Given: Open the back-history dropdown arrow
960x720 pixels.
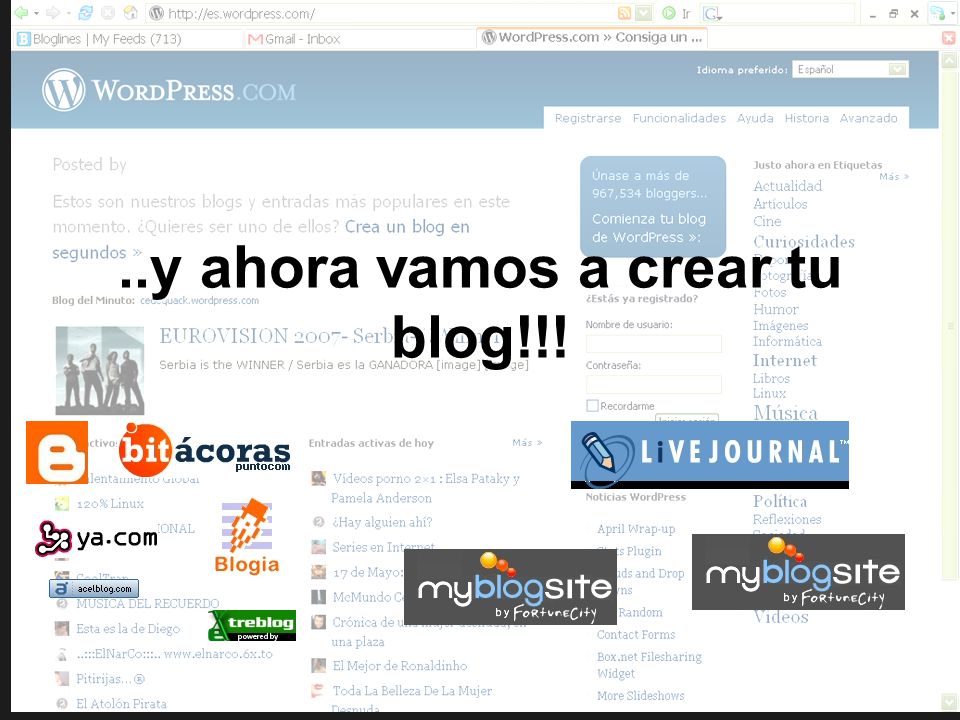Looking at the screenshot, I should 37,13.
